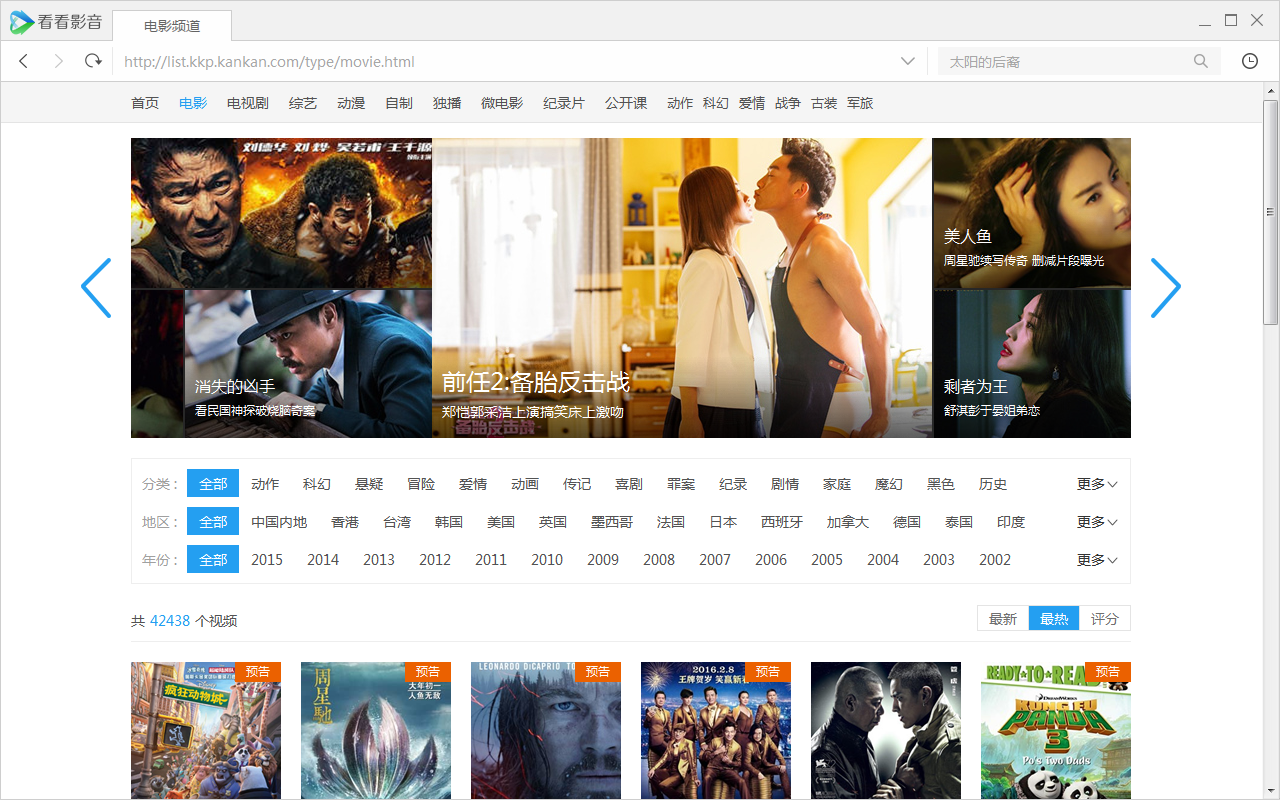The height and width of the screenshot is (800, 1280).
Task: Click the 战争 link in top nav
Action: pyautogui.click(x=788, y=103)
